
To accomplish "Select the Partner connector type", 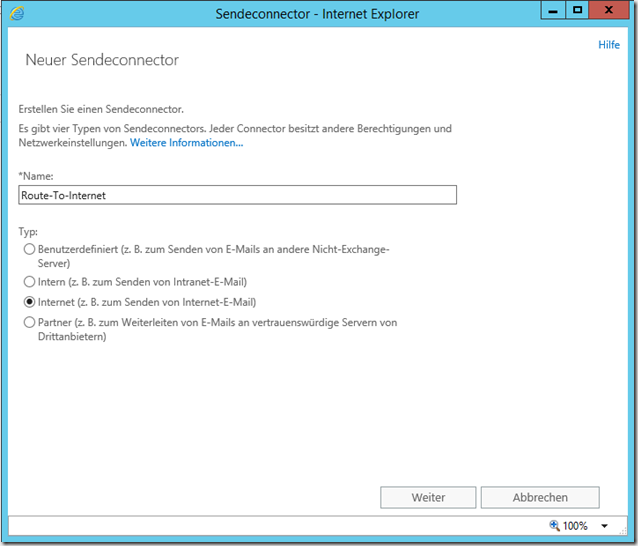I will click(x=29, y=322).
